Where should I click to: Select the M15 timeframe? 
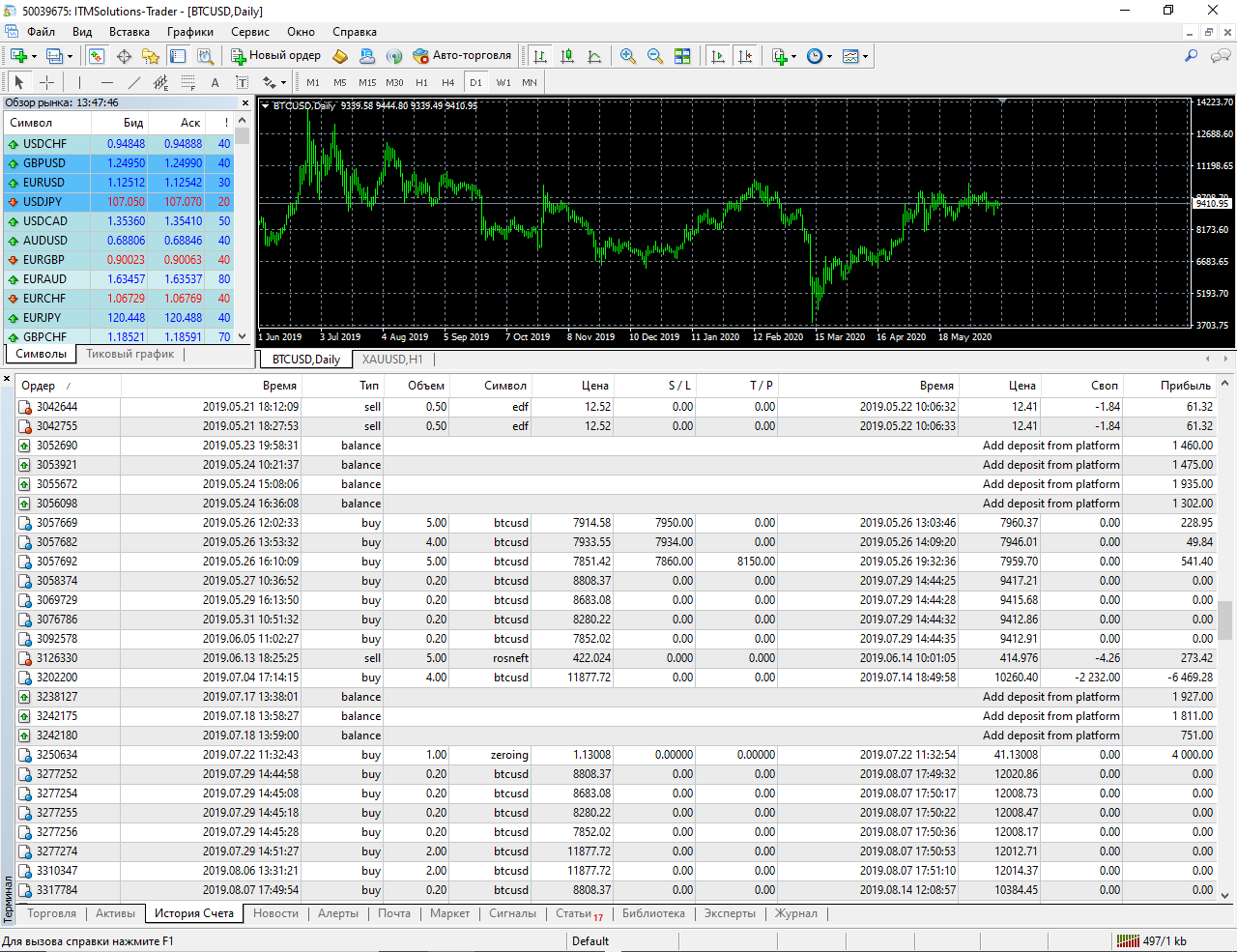click(x=367, y=82)
